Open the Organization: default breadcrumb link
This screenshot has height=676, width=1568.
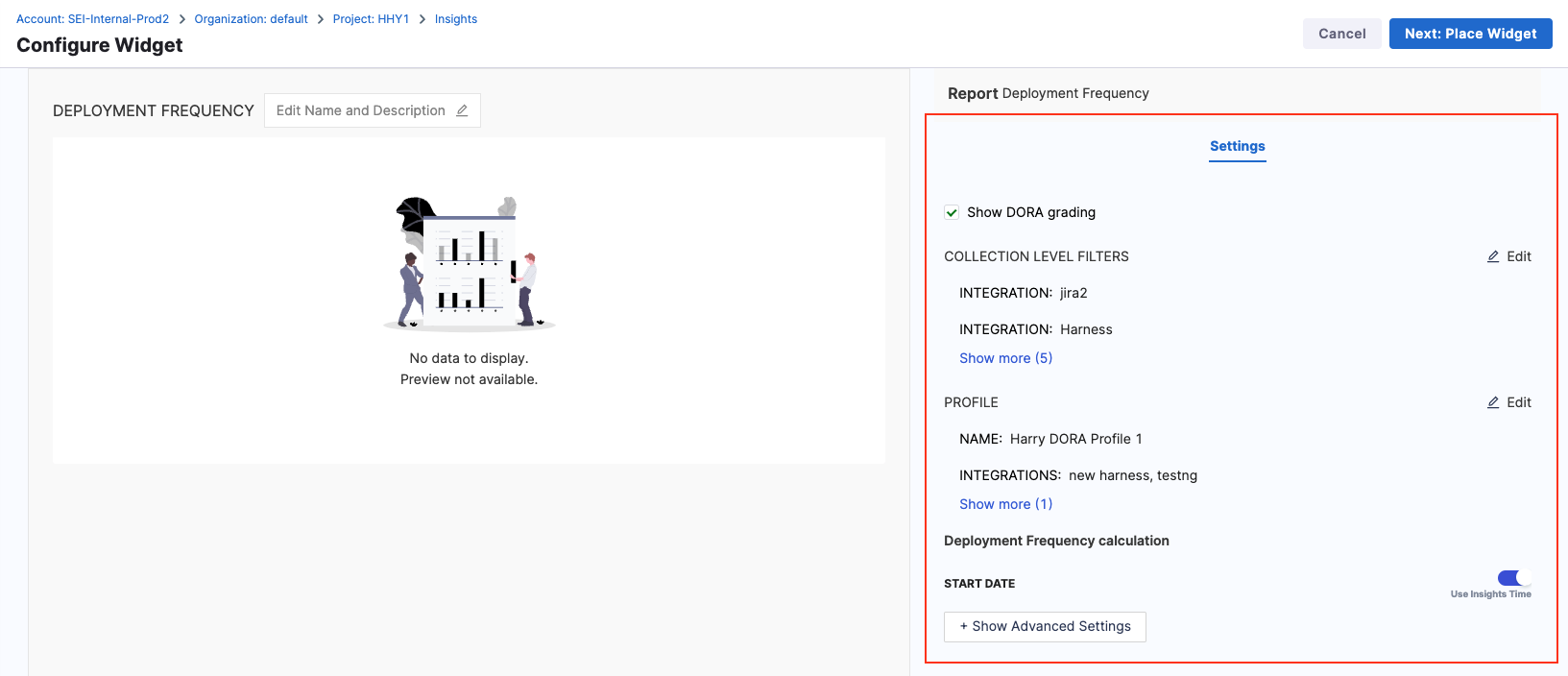point(251,19)
